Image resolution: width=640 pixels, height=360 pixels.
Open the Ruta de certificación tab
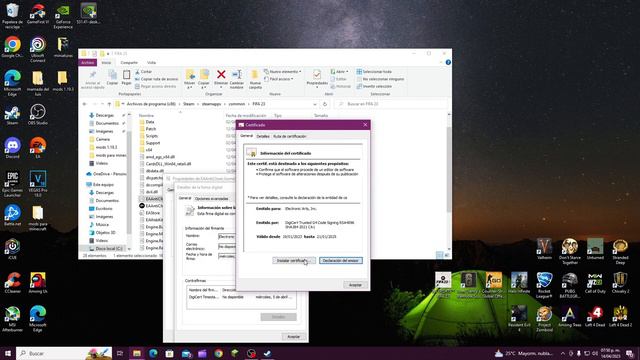(290, 136)
